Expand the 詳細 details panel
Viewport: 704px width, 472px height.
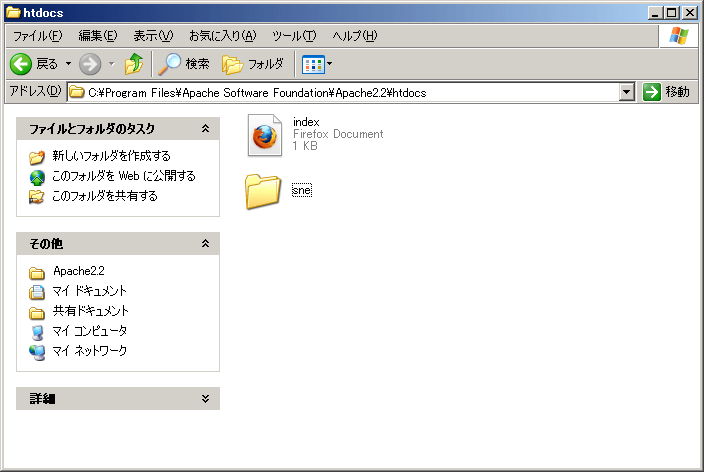tap(205, 398)
